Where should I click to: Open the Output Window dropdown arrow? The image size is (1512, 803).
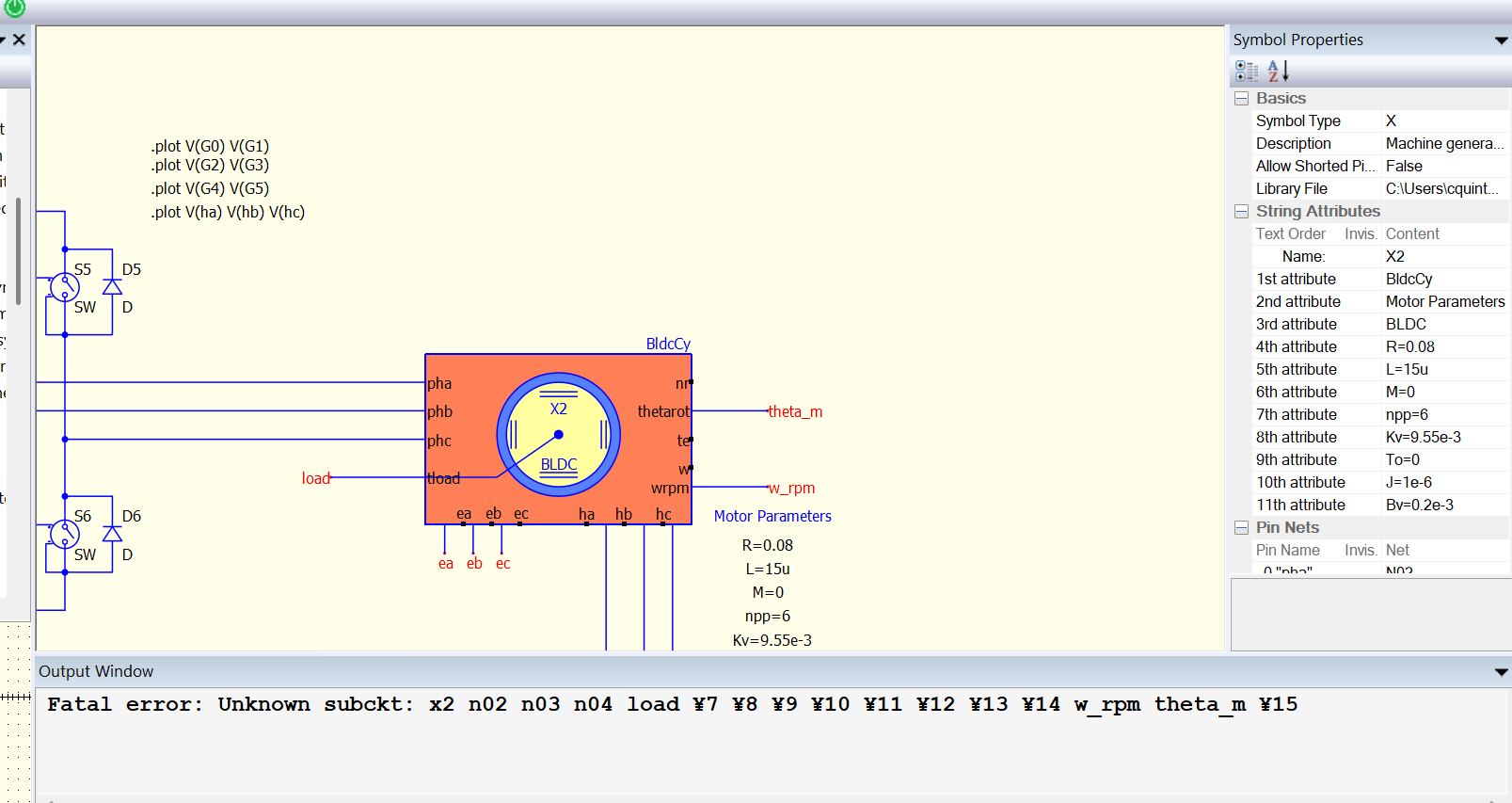(x=1501, y=672)
